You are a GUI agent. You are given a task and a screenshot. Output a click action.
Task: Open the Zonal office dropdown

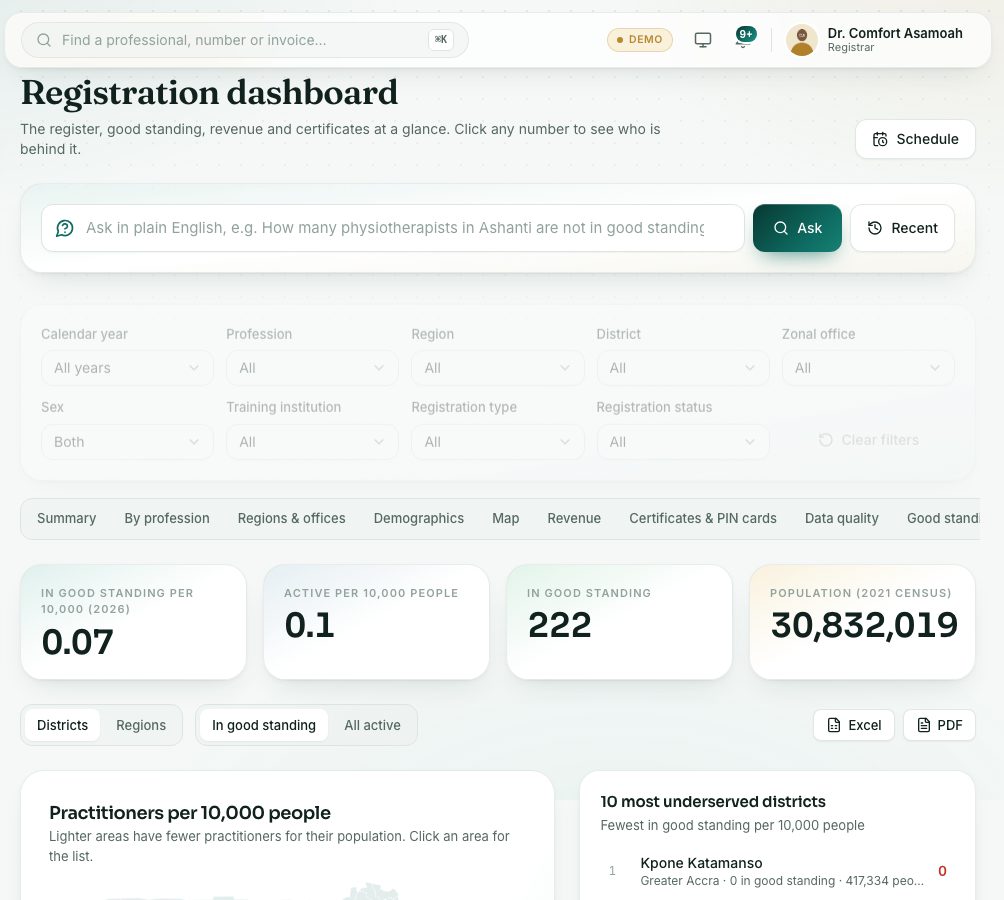[868, 368]
